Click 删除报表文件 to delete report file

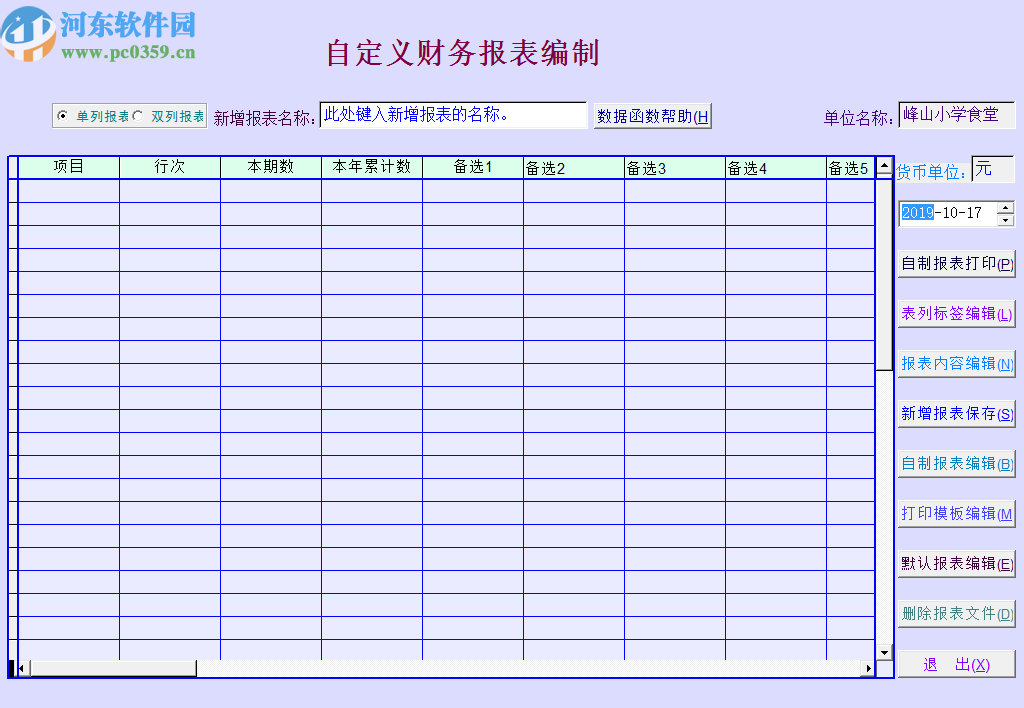click(956, 613)
